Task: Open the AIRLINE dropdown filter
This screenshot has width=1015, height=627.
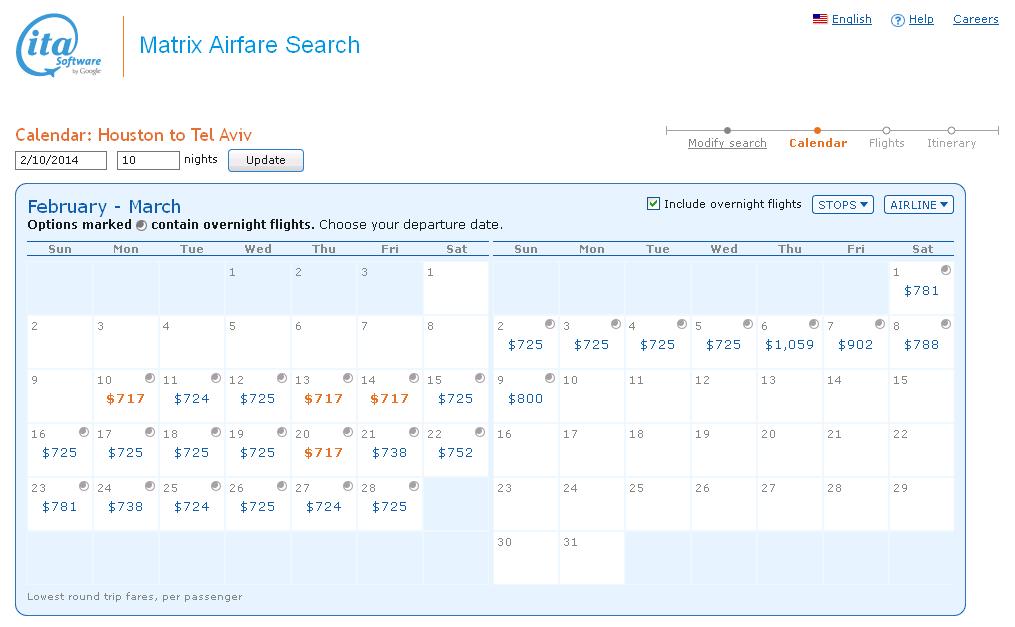Action: [919, 205]
